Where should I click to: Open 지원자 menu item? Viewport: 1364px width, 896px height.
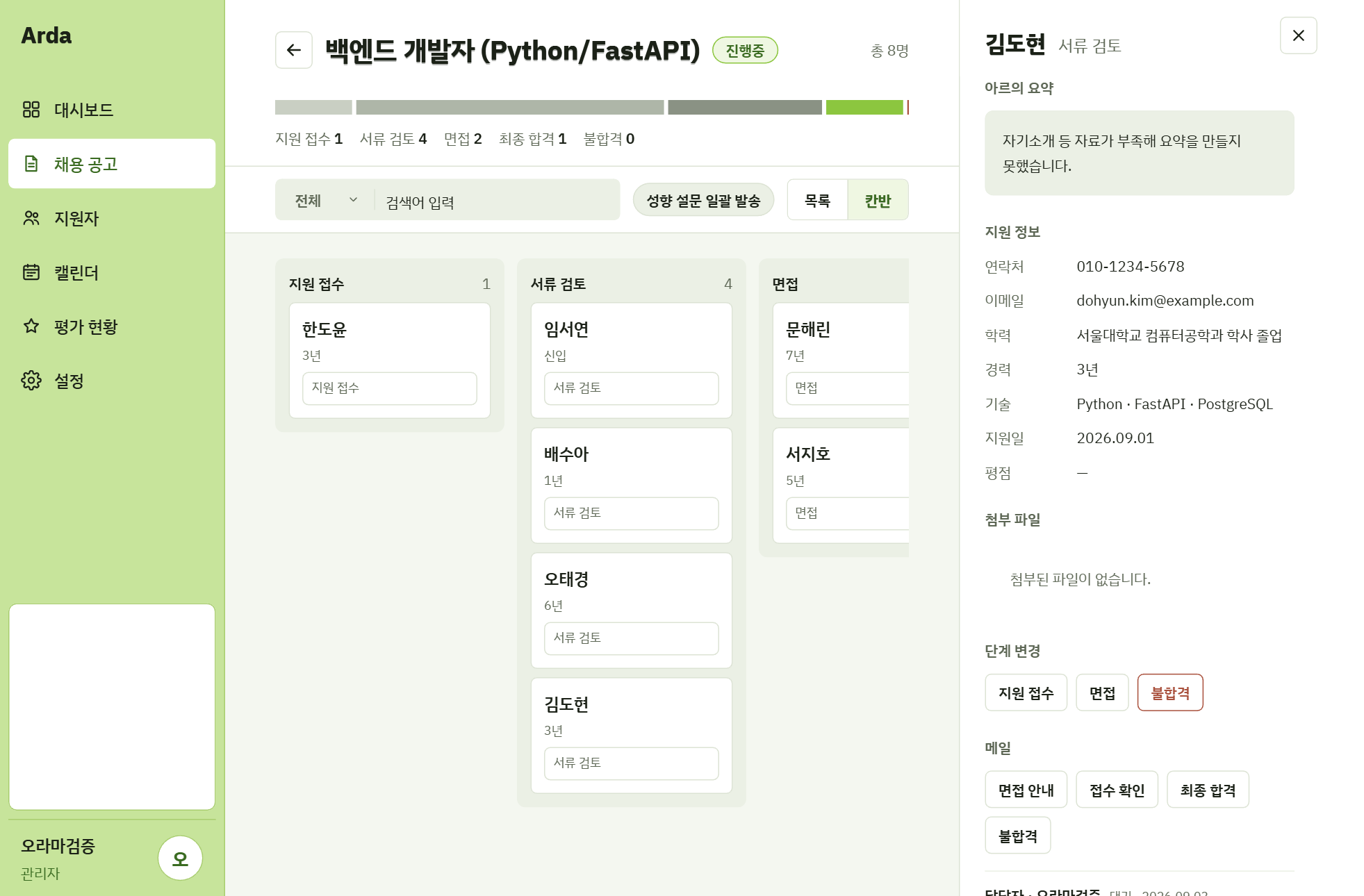pos(112,218)
